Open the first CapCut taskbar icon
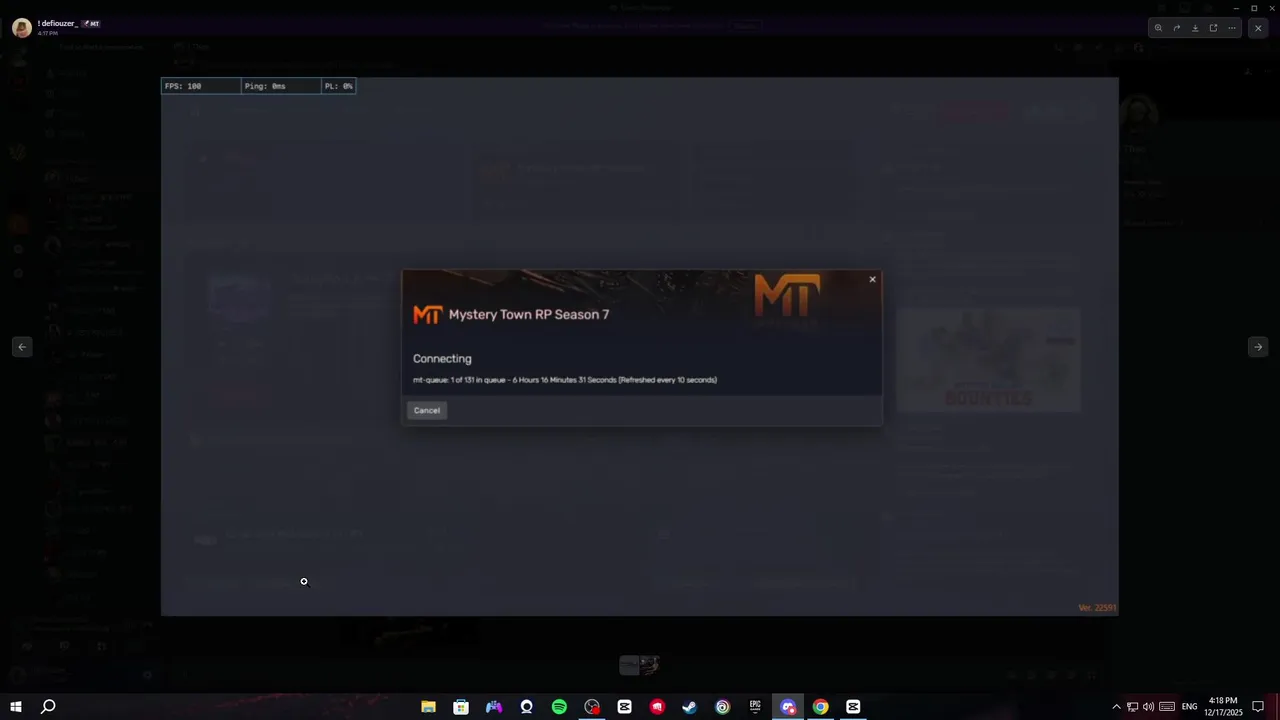 (x=625, y=707)
